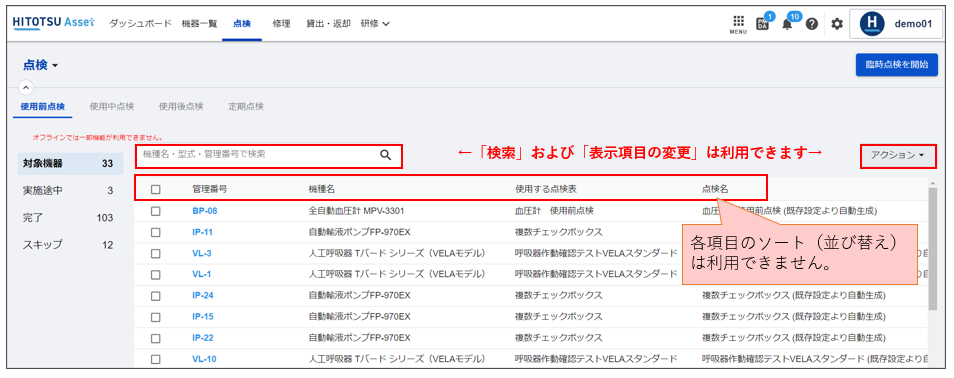Viewport: 954px width, 378px height.
Task: Open the IP-22 management number link
Action: [x=203, y=338]
